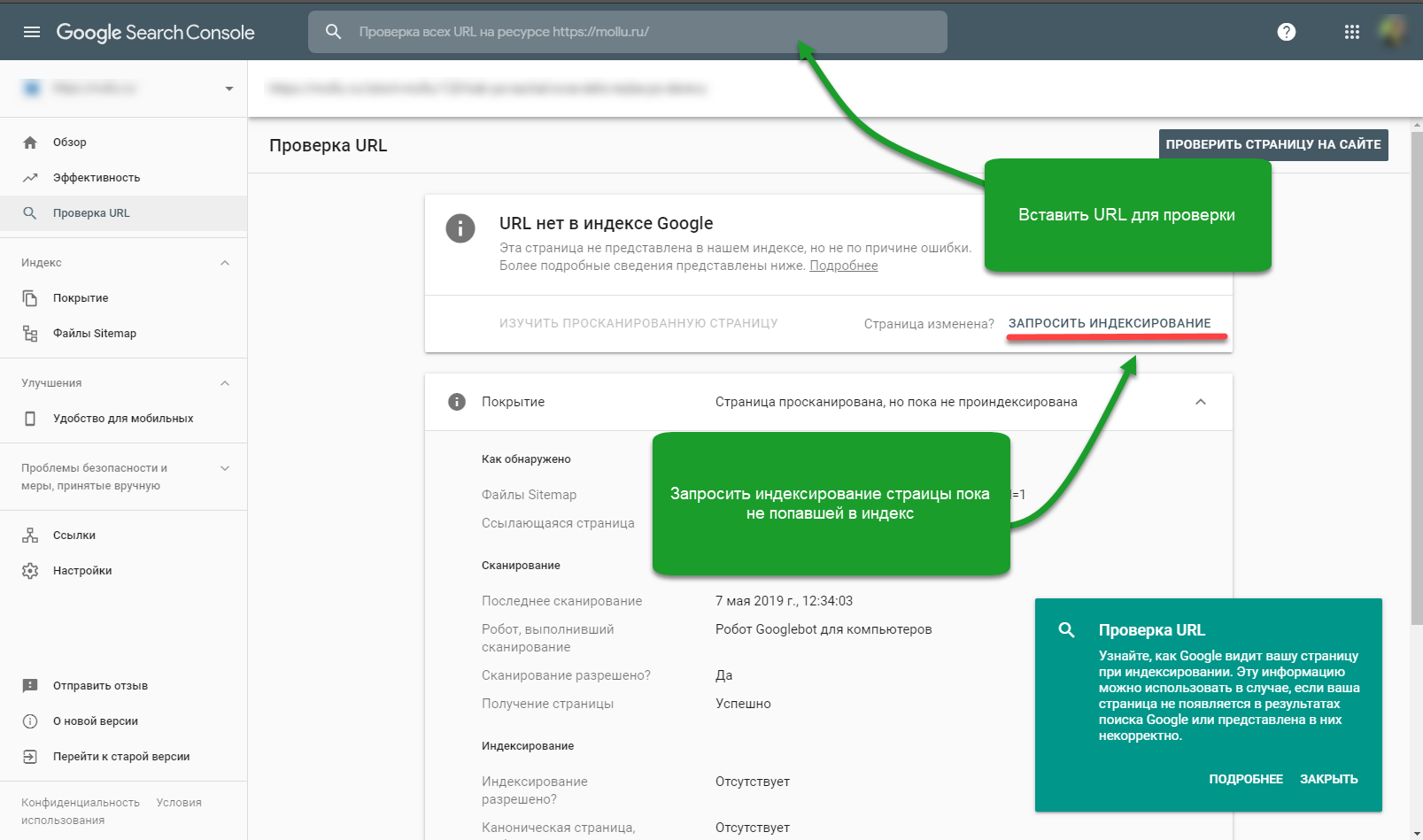
Task: Click ЗАКРЫТЬ in teal tooltip
Action: 1328,779
